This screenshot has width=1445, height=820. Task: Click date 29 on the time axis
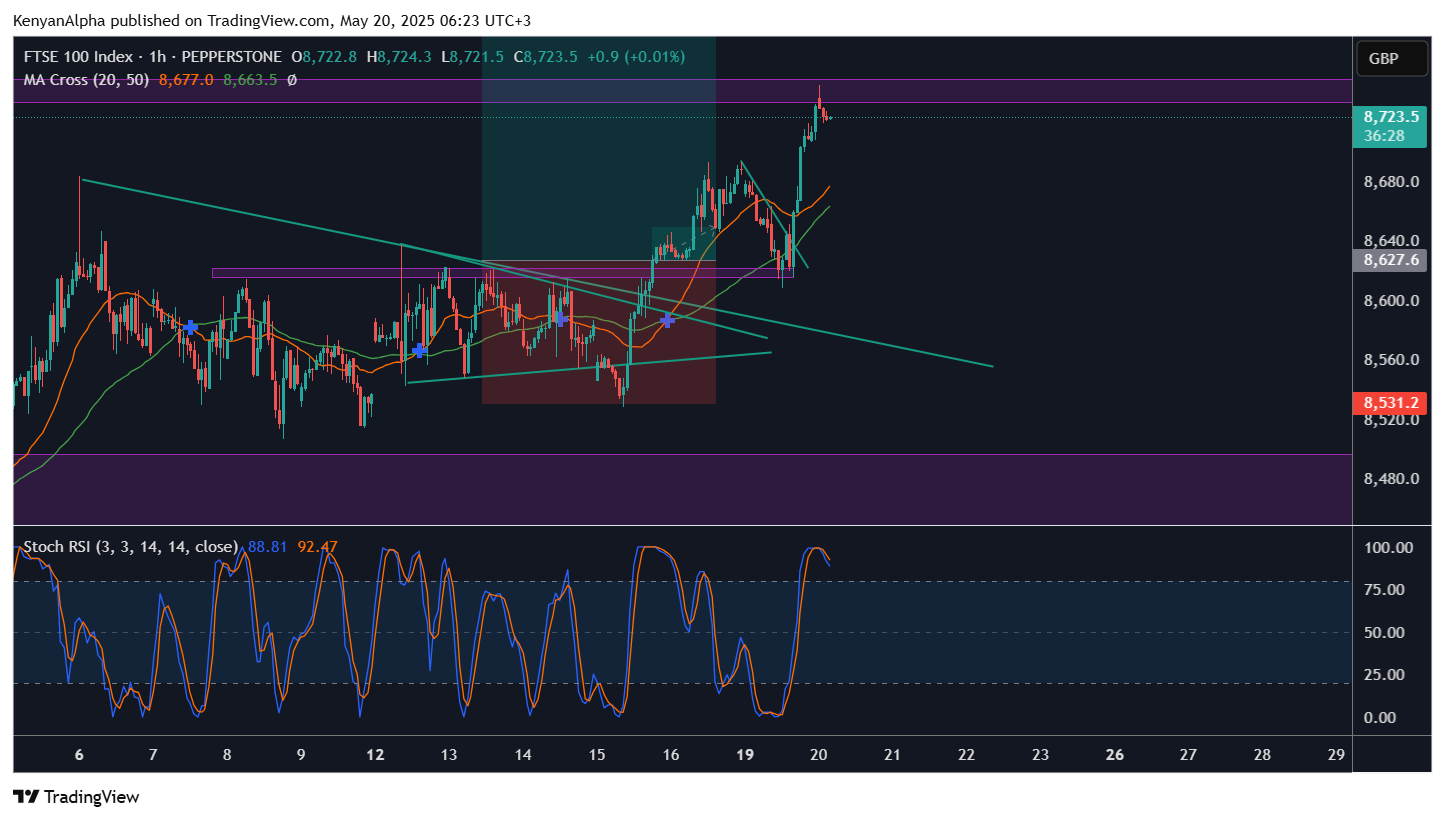(1337, 754)
